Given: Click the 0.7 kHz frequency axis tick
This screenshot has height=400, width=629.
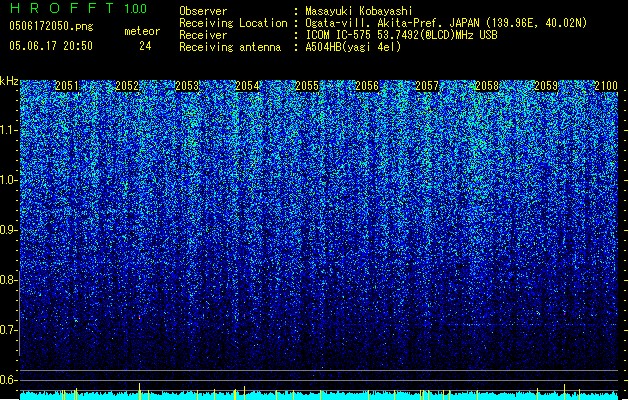Looking at the screenshot, I should pos(9,330).
